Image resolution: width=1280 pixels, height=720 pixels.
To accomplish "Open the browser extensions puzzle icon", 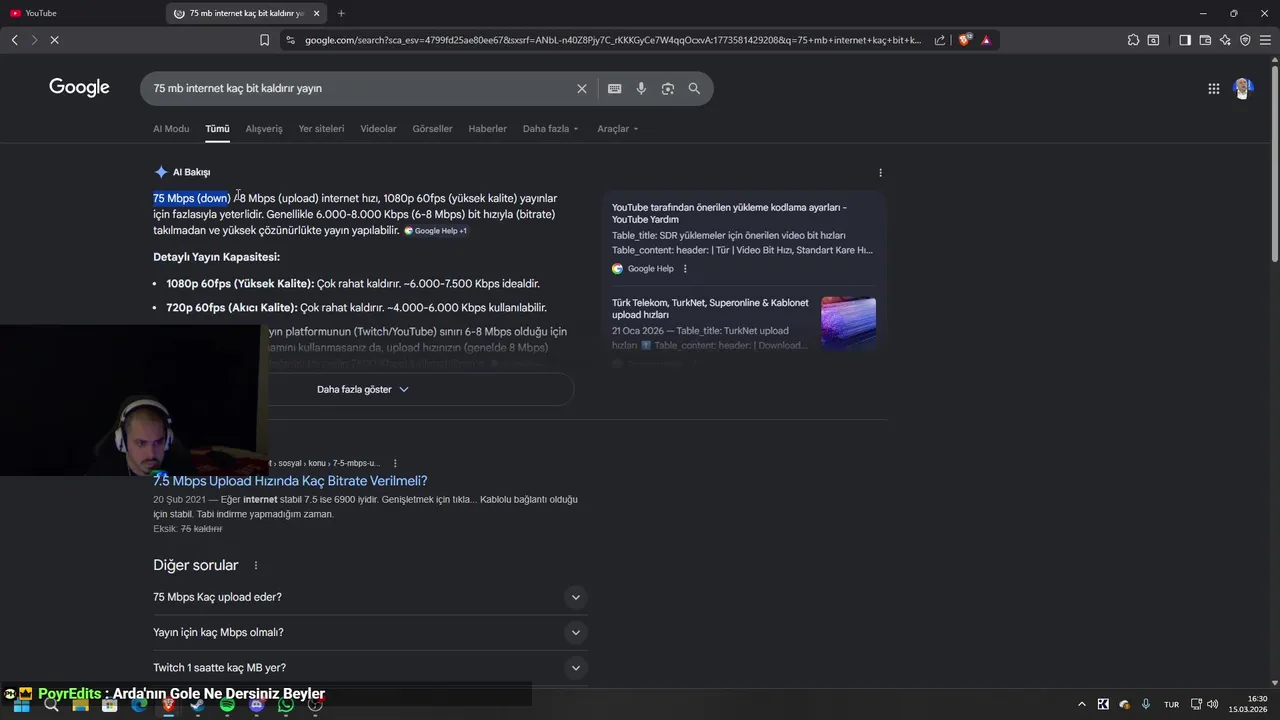I will (1133, 40).
